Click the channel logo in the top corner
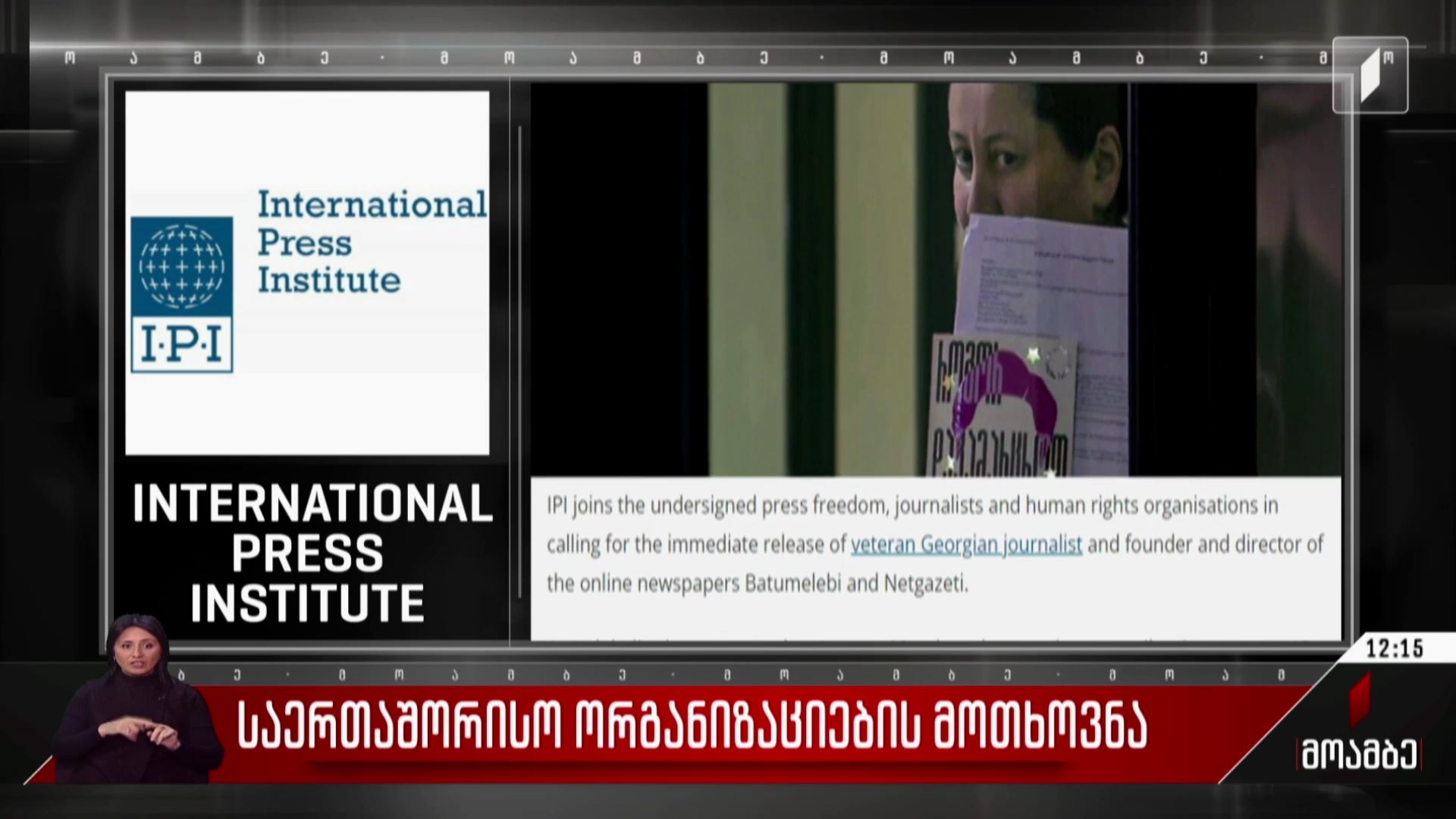 tap(1370, 75)
